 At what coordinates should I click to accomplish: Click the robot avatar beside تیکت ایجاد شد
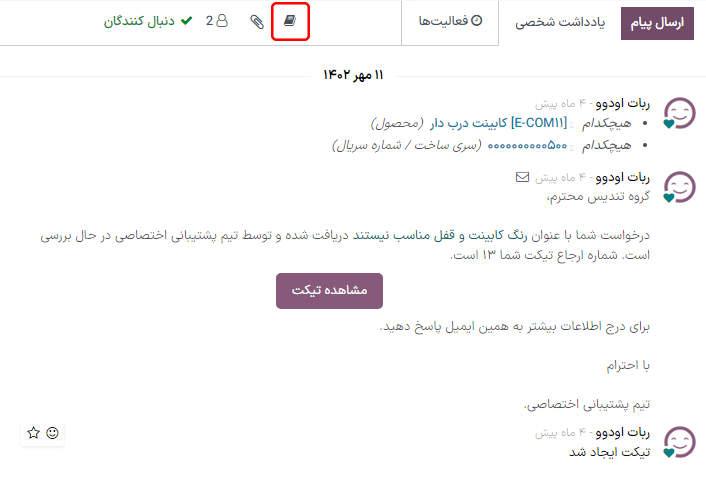point(680,443)
